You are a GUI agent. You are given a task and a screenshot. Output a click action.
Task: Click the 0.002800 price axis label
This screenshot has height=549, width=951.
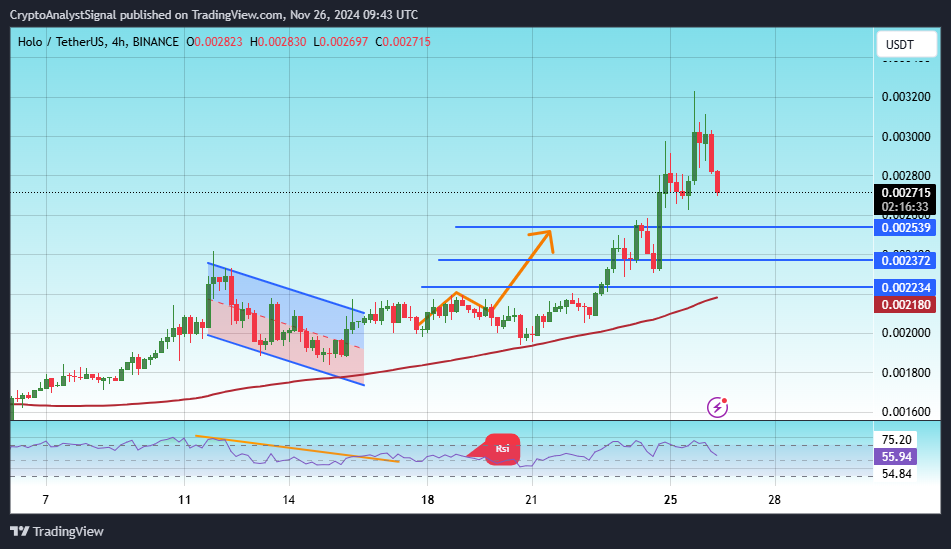coord(906,176)
